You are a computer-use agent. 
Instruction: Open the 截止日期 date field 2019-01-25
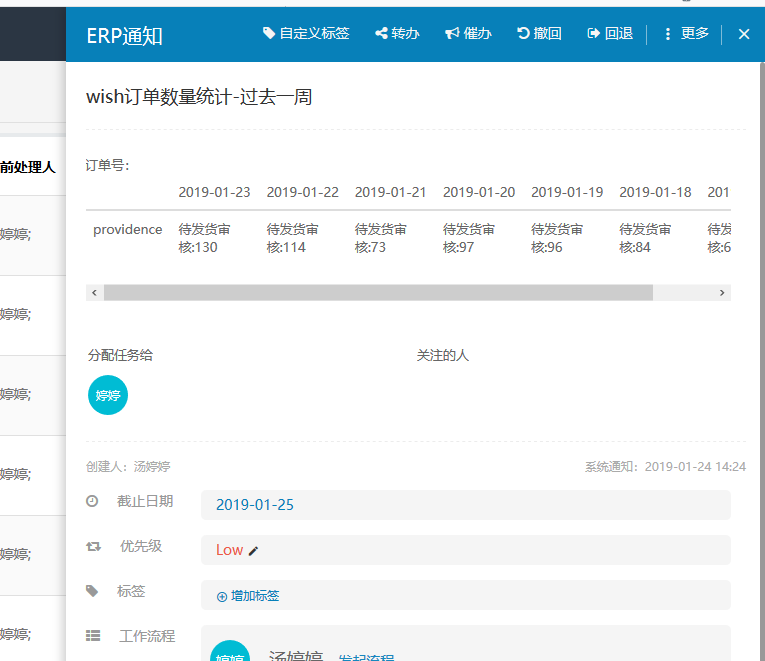coord(465,505)
